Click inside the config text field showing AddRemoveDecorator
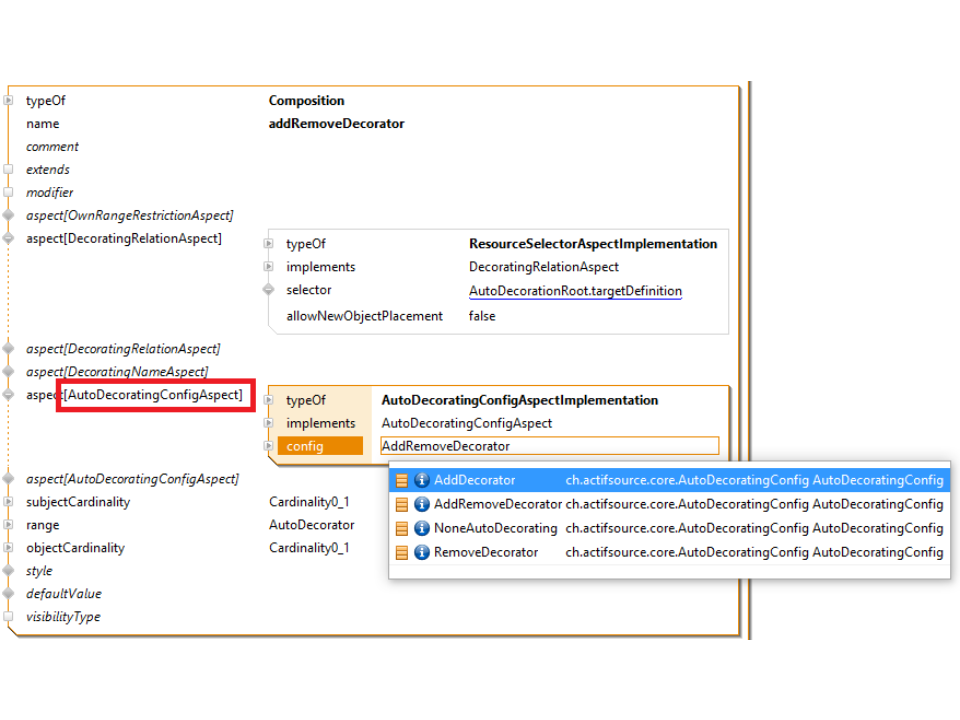 pyautogui.click(x=550, y=445)
